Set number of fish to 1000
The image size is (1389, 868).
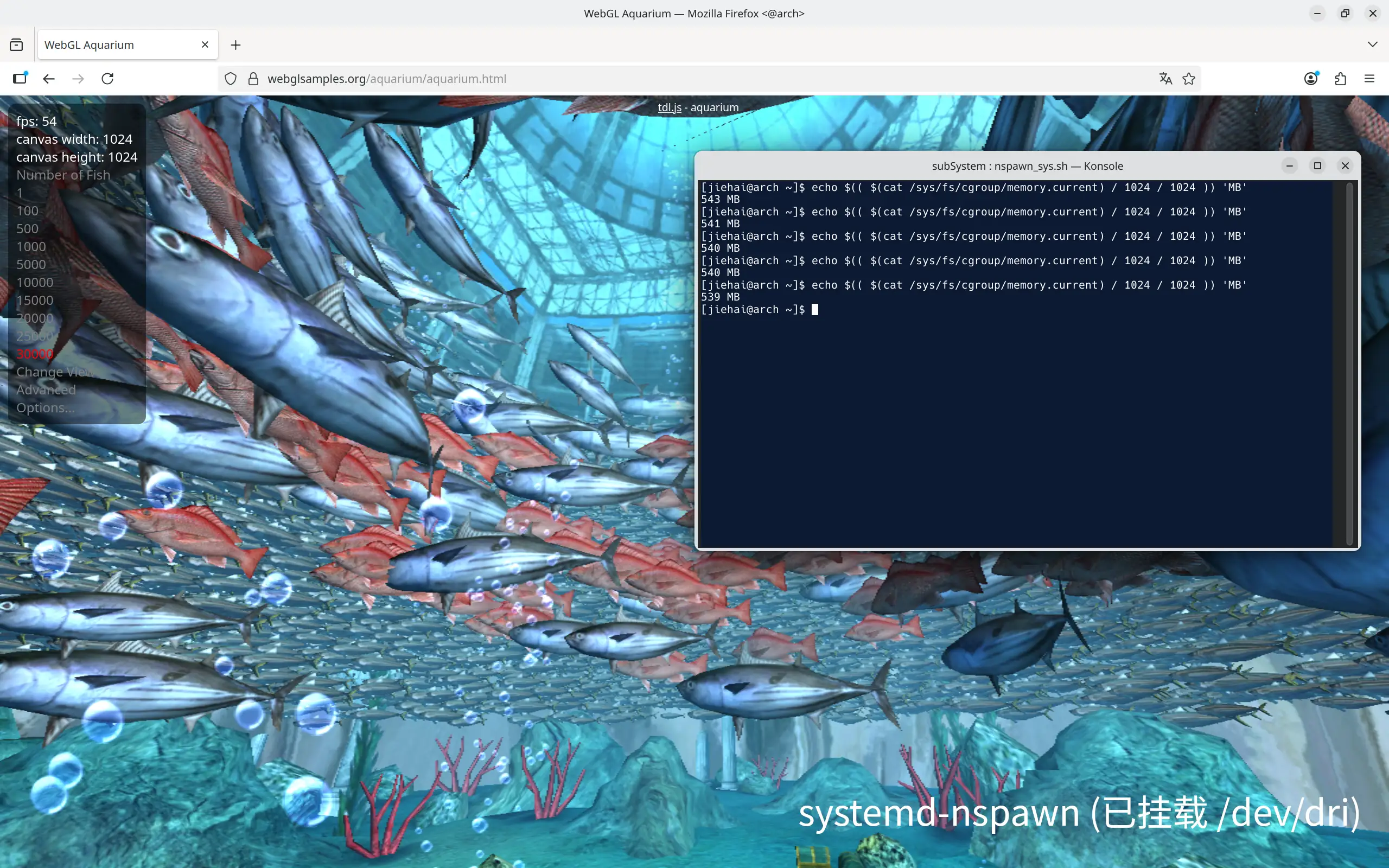tap(31, 247)
